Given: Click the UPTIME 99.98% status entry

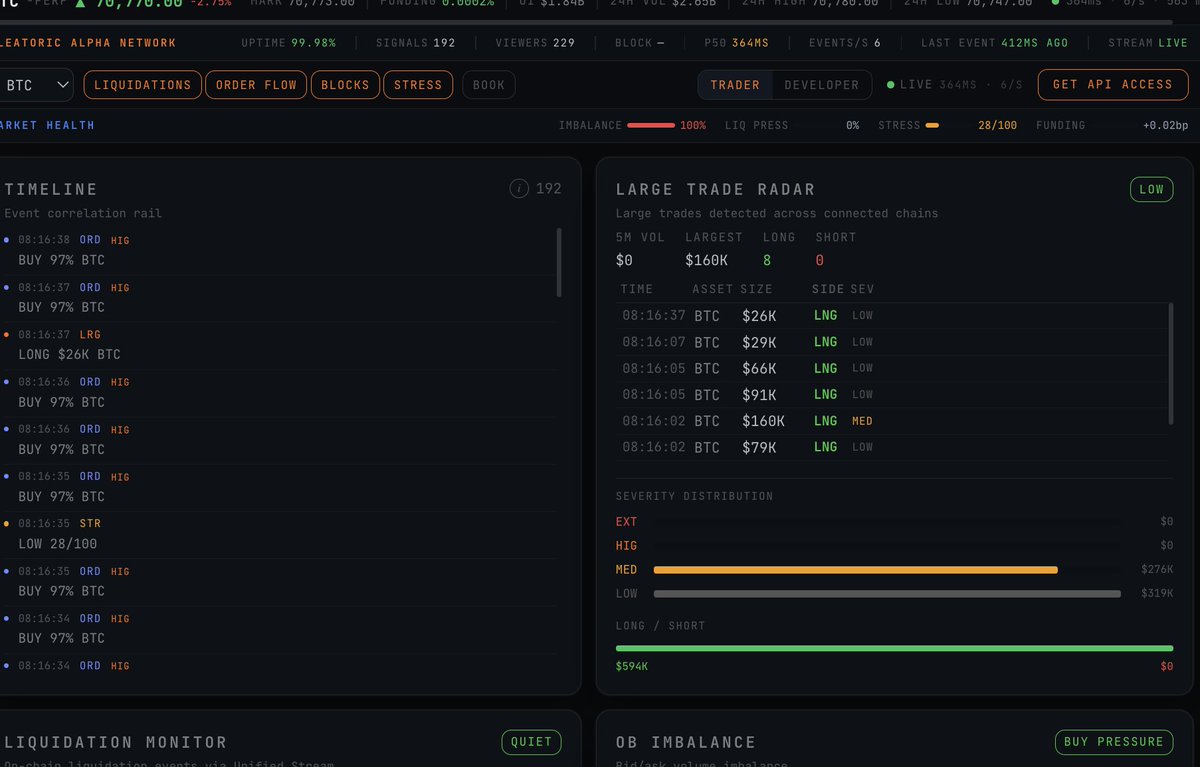Looking at the screenshot, I should [x=289, y=43].
